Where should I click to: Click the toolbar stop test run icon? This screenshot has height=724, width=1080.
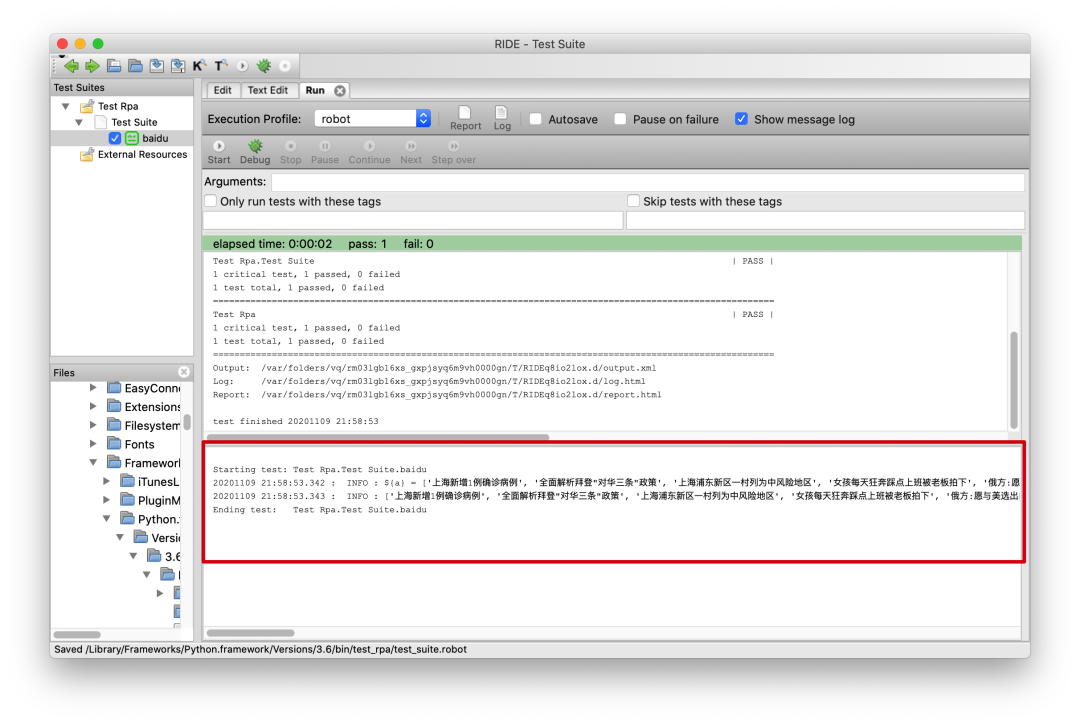[x=285, y=66]
